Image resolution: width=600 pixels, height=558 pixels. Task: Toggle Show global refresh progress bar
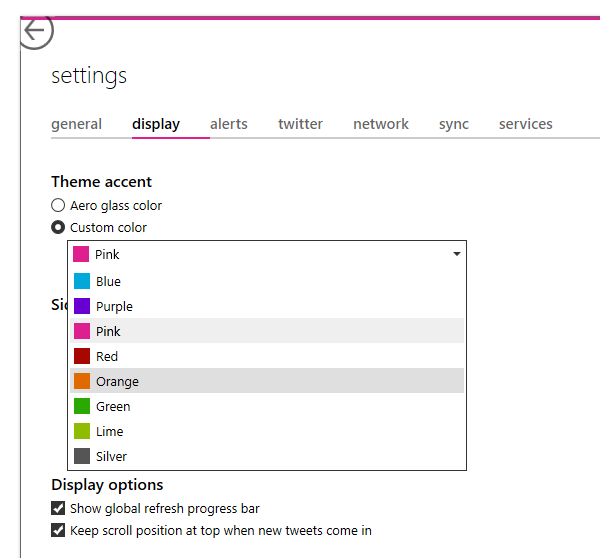click(58, 508)
